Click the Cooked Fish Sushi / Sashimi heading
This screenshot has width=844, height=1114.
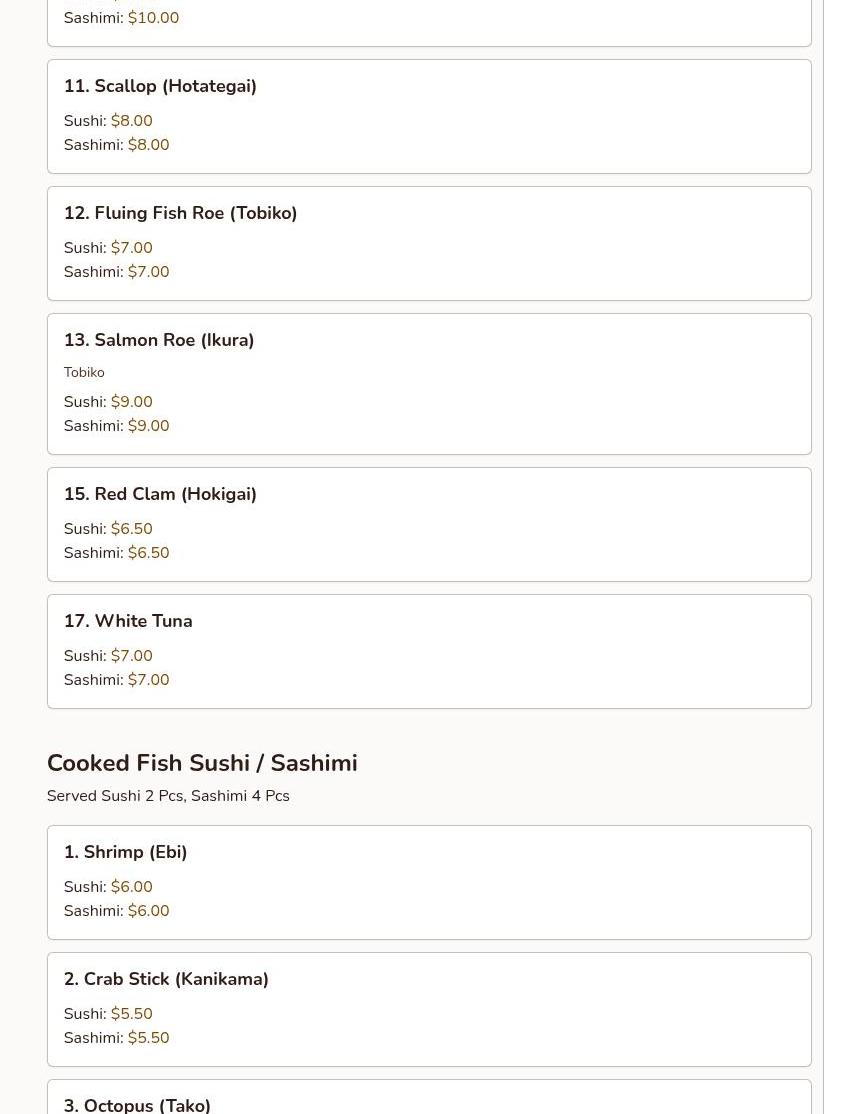[202, 763]
